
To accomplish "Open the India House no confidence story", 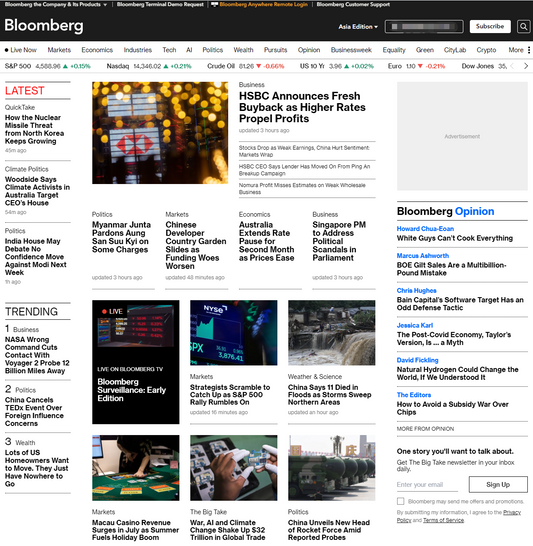I will (36, 257).
